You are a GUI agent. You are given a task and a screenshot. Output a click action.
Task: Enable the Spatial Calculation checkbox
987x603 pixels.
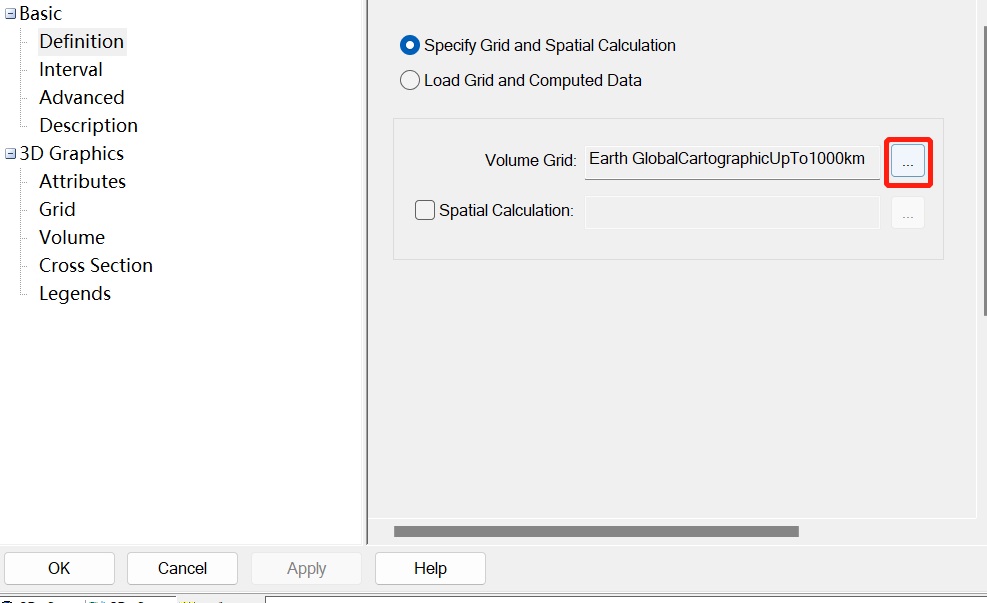click(x=425, y=210)
